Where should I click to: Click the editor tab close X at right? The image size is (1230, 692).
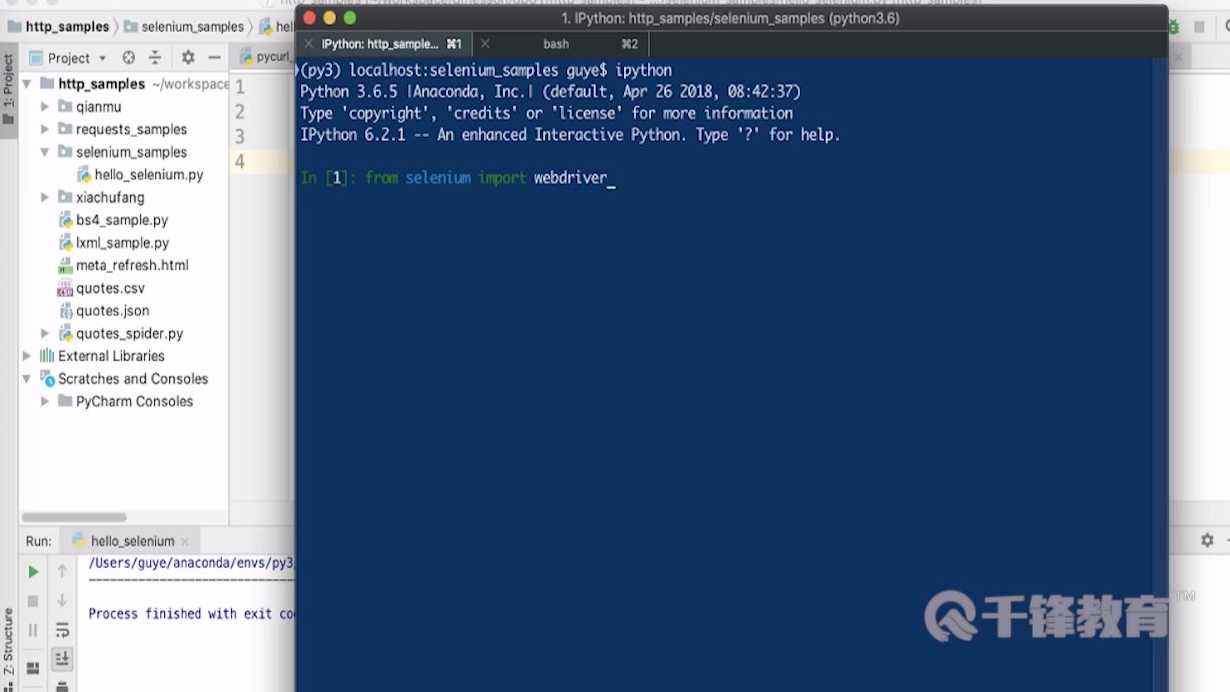click(1178, 57)
